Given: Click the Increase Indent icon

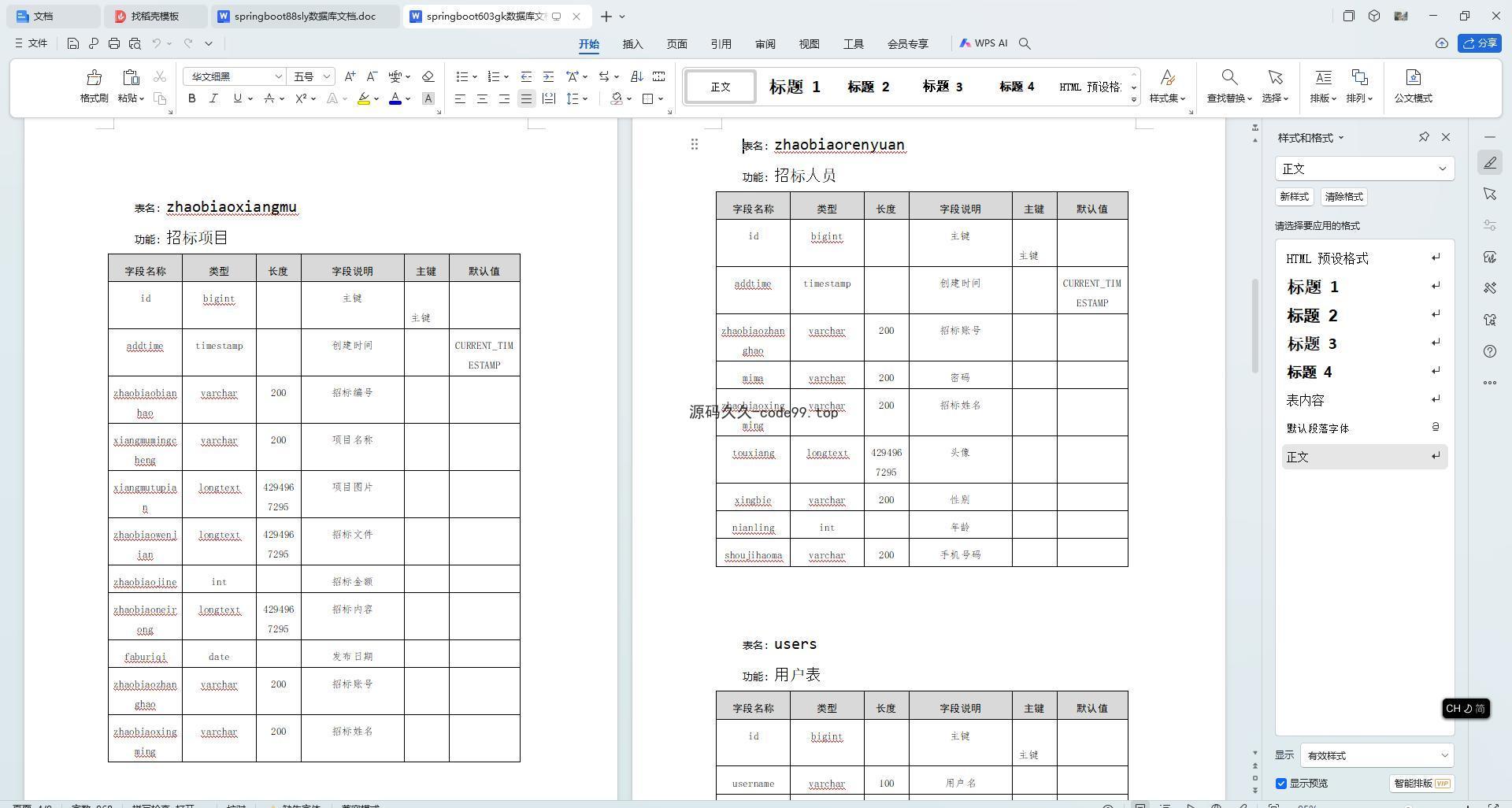Looking at the screenshot, I should click(x=548, y=76).
